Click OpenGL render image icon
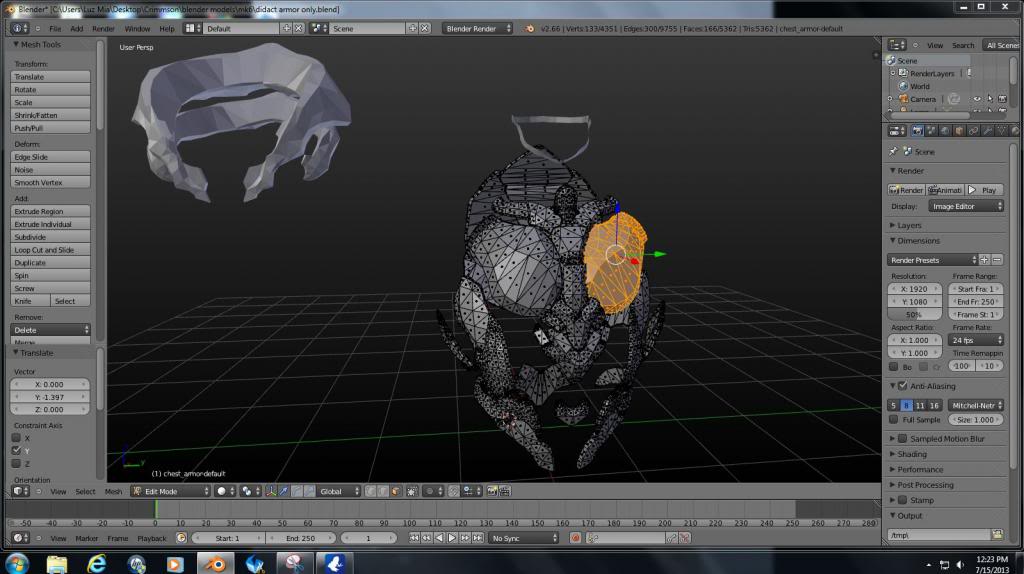 tap(492, 491)
